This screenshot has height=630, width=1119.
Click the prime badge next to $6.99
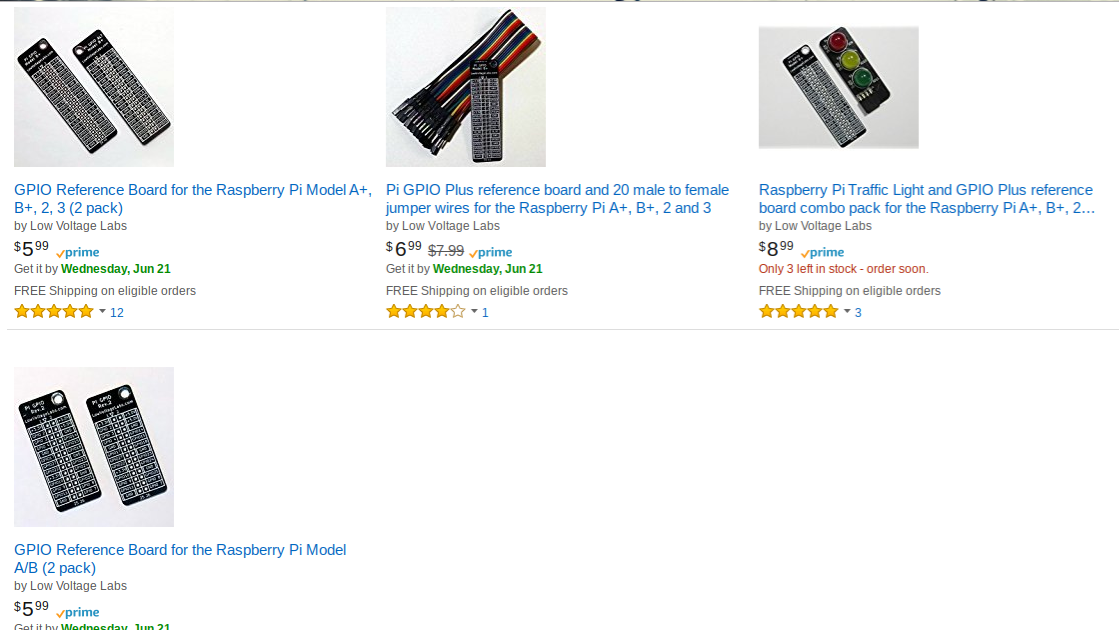click(490, 253)
